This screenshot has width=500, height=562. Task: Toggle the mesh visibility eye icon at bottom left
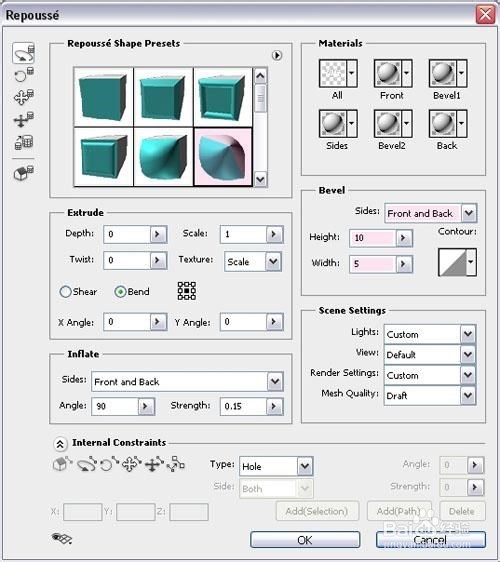62,538
